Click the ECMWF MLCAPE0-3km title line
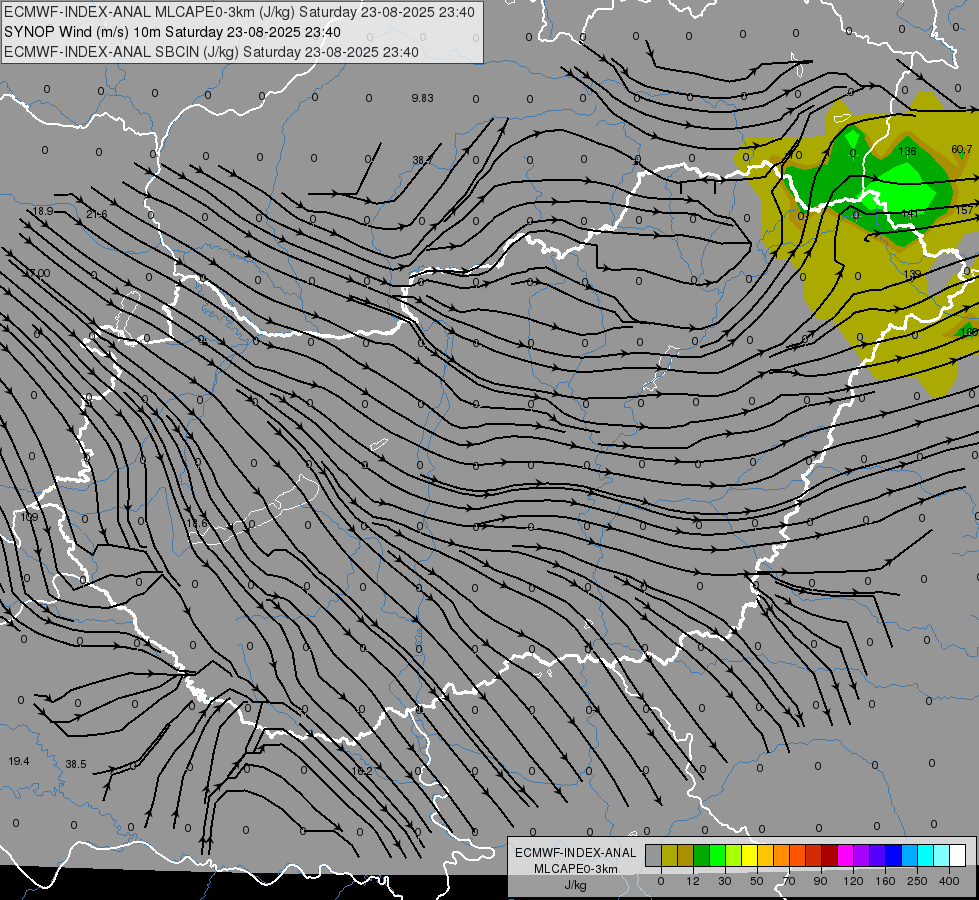The image size is (979, 900). (239, 12)
